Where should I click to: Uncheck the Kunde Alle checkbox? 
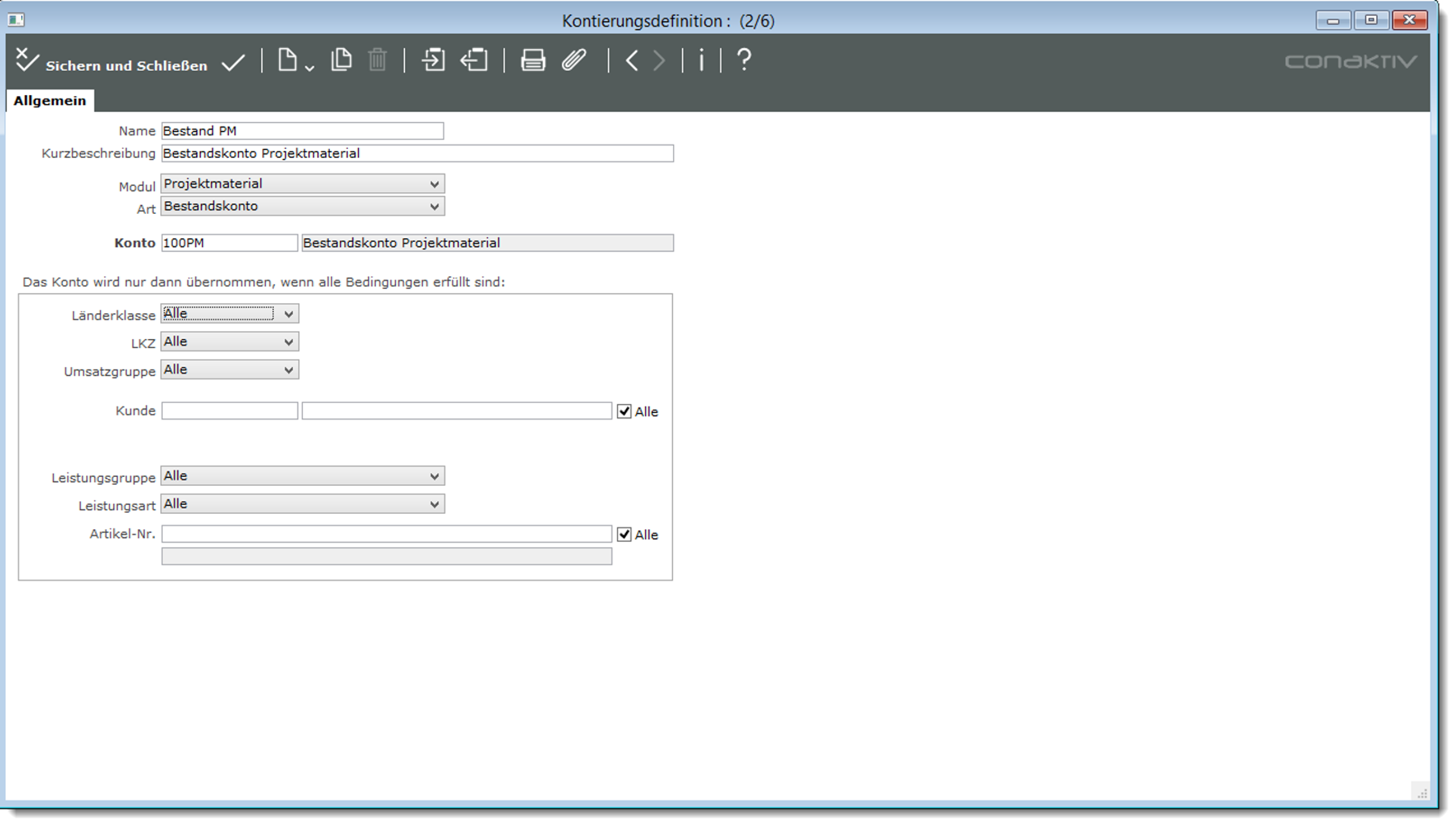pos(624,411)
